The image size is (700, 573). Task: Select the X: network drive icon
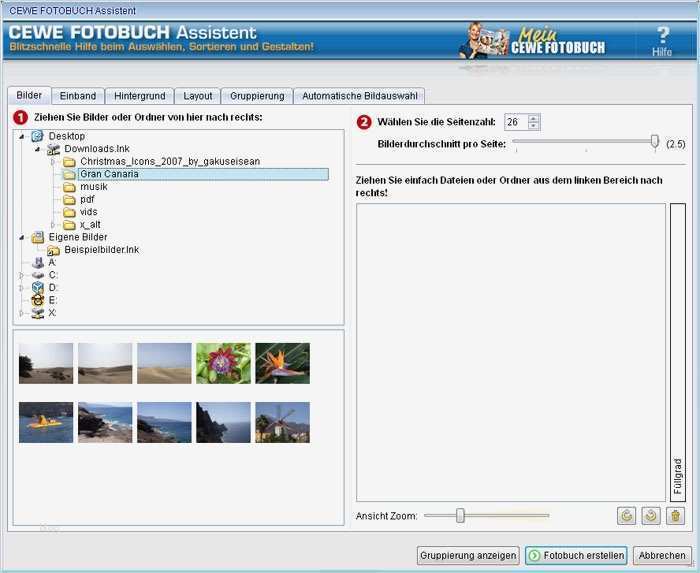38,313
